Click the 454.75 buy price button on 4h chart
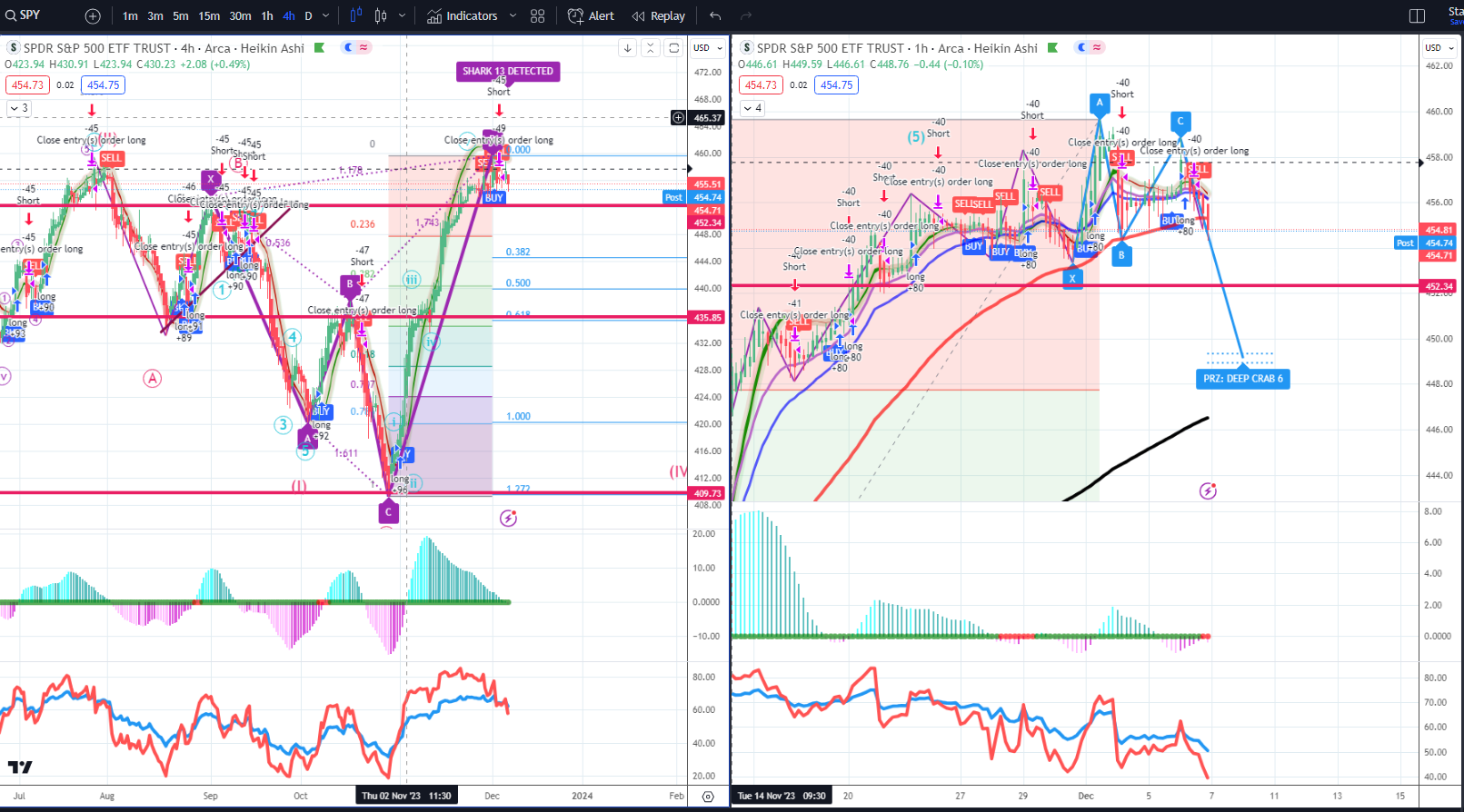This screenshot has height=812, width=1464. [104, 85]
